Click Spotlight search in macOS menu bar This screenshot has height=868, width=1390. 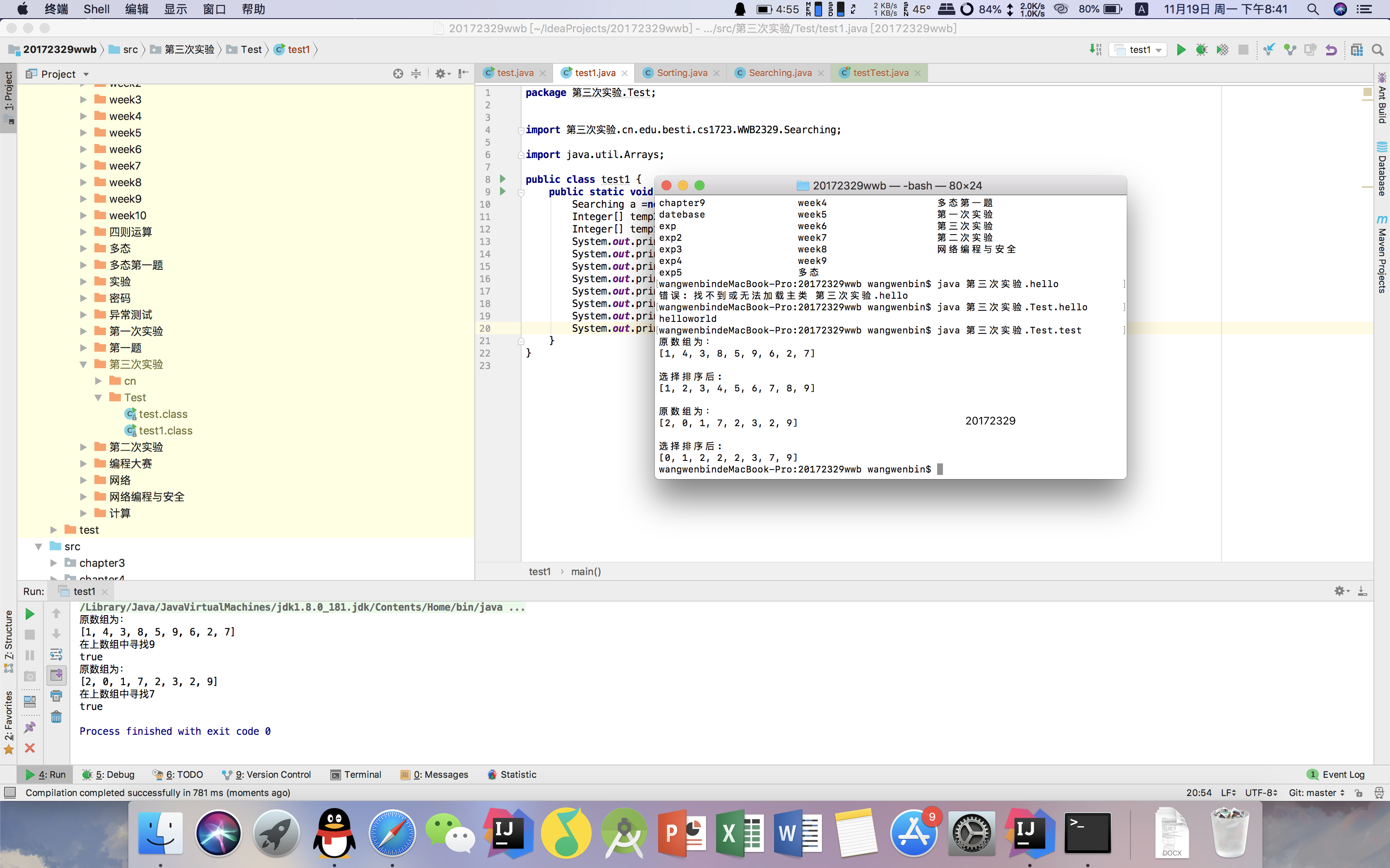click(x=1313, y=9)
